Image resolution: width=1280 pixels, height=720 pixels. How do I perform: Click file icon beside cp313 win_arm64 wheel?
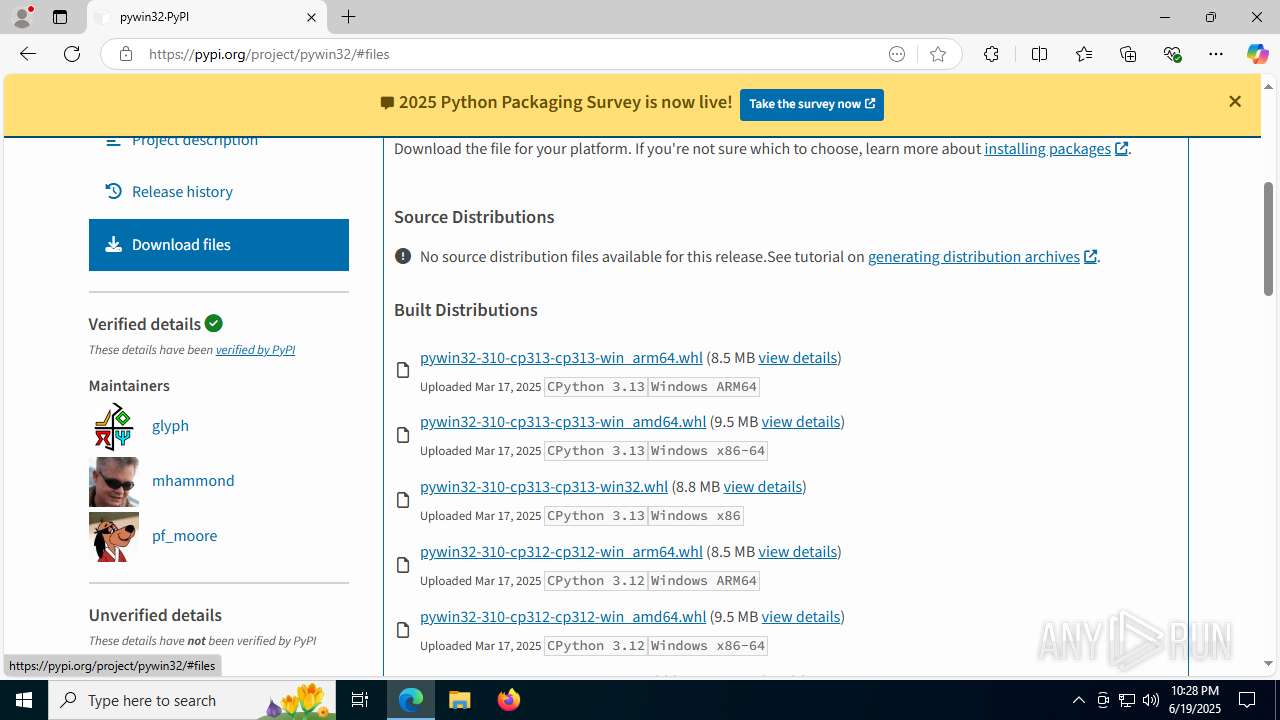(403, 371)
